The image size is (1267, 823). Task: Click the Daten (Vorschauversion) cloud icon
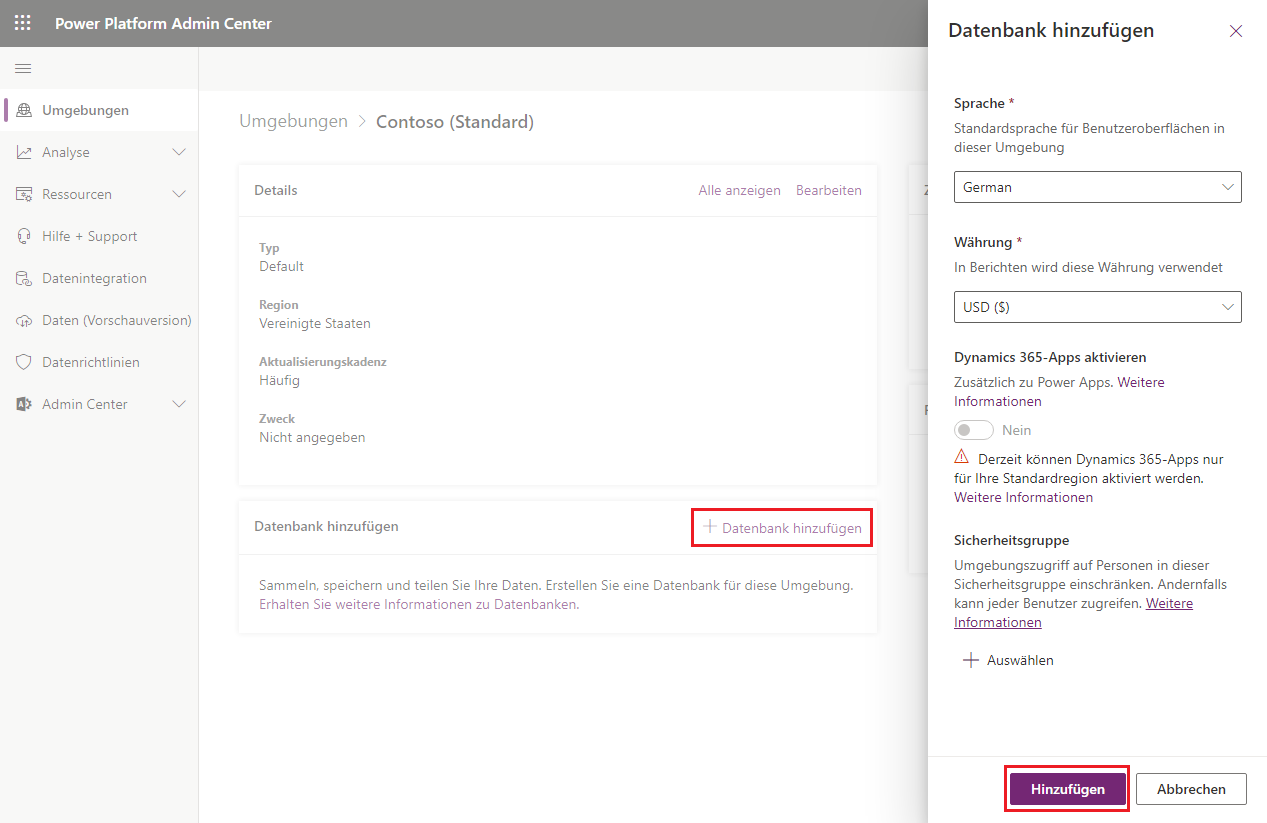(x=24, y=320)
